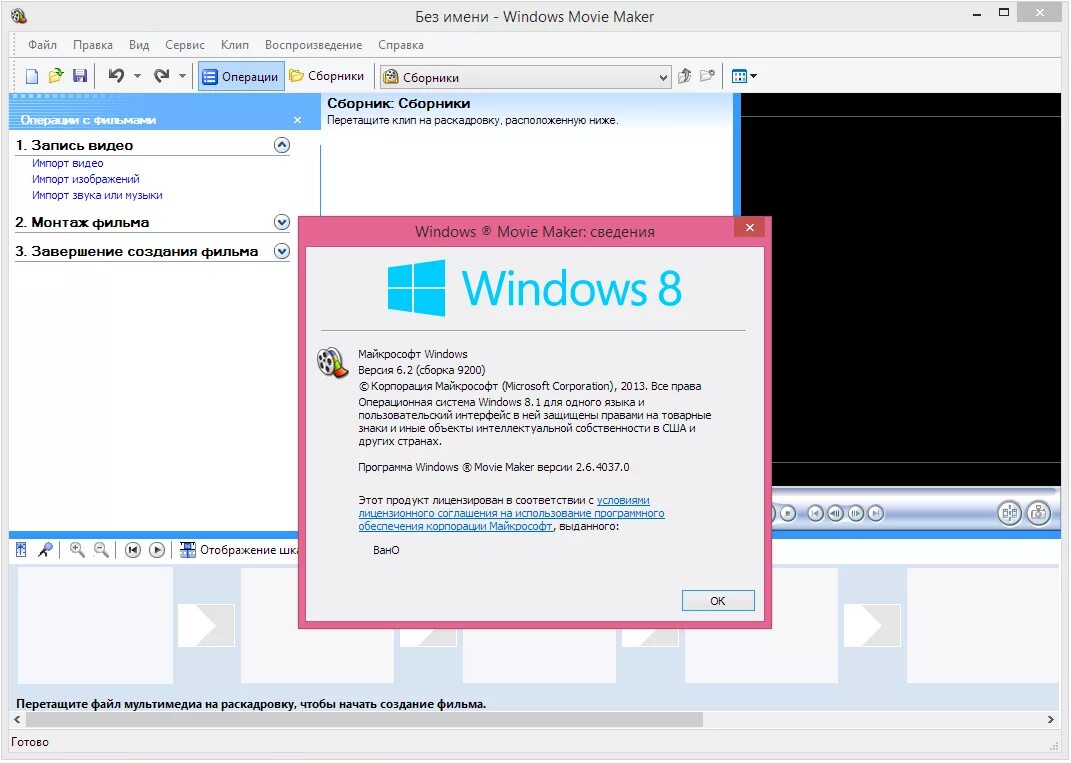The width and height of the screenshot is (1071, 763).
Task: Redo the last undone action
Action: (x=161, y=76)
